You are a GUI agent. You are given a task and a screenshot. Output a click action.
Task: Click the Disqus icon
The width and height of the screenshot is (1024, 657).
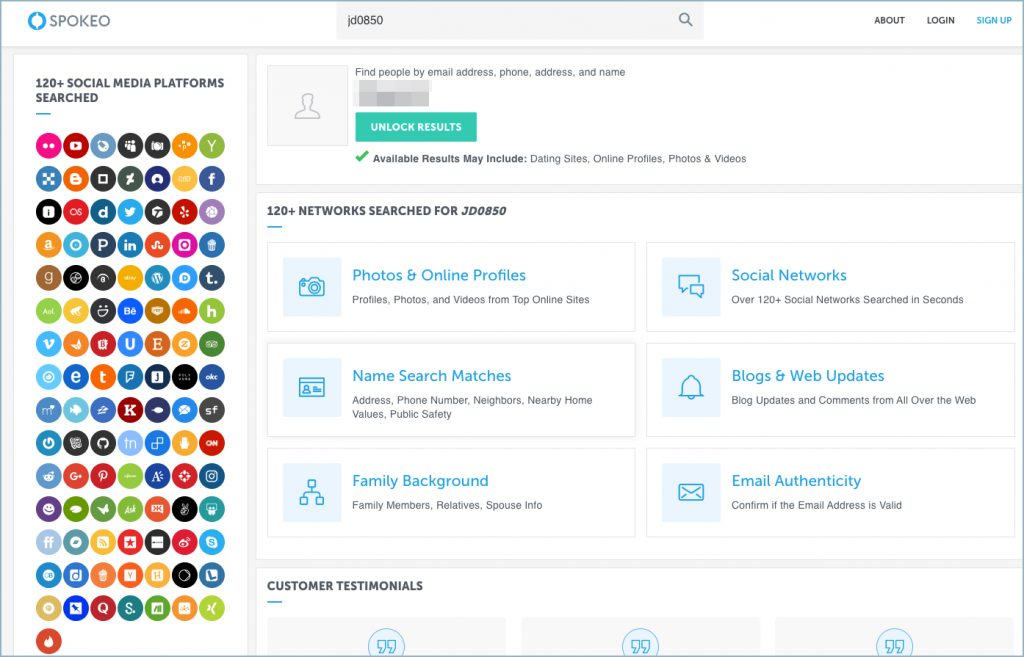tap(184, 278)
